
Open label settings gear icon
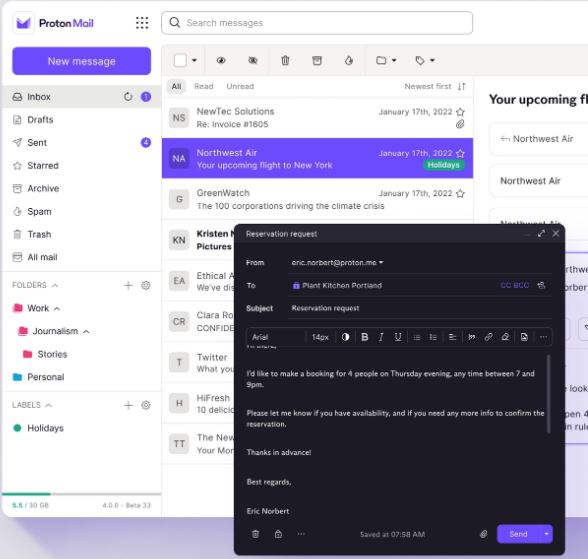click(x=146, y=405)
